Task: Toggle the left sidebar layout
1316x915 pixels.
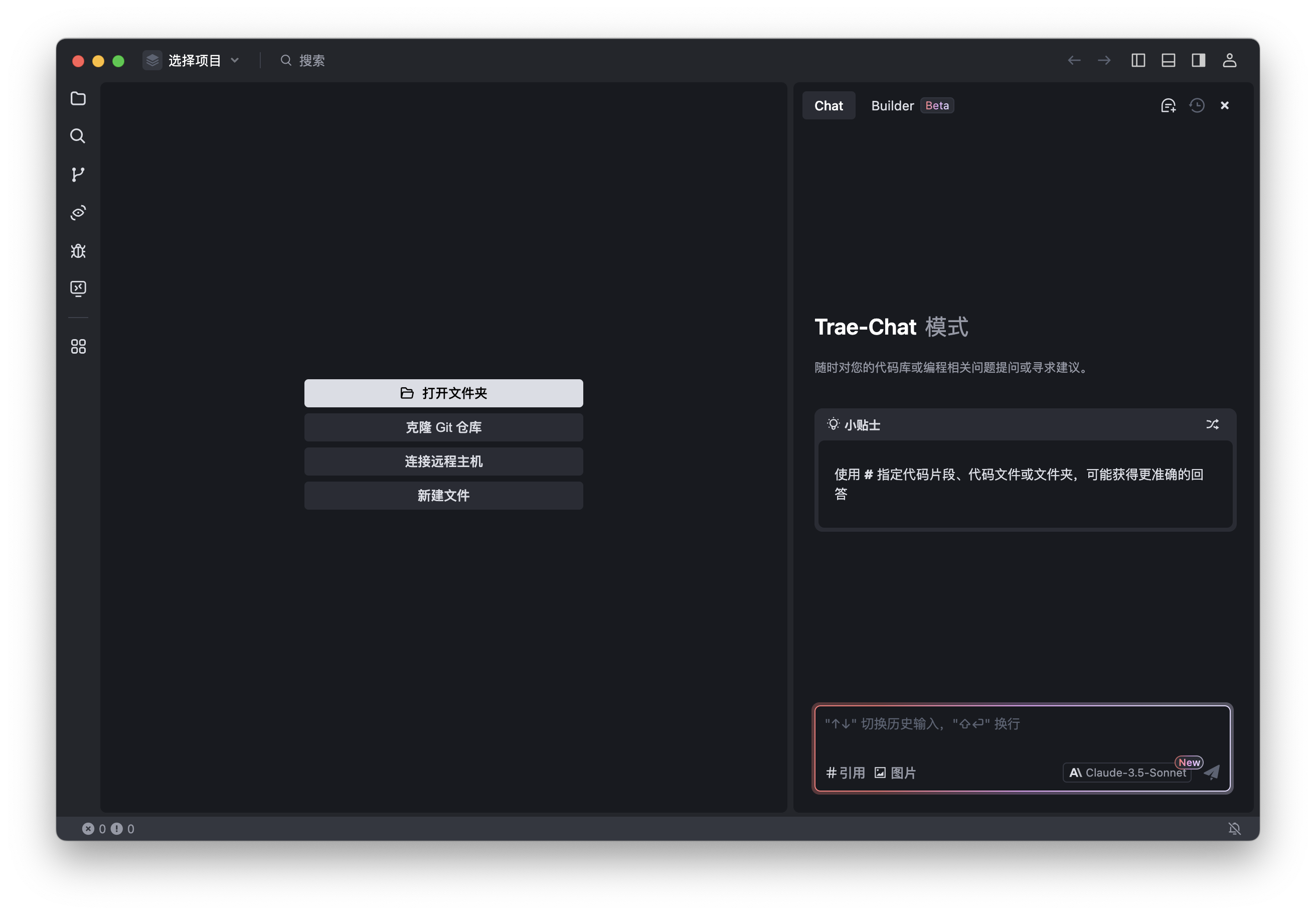Action: coord(1138,60)
